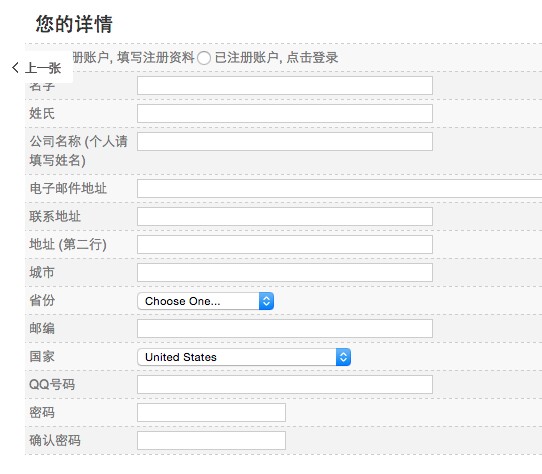
Task: Click the 电子邮件地址 email field
Action: (339, 188)
